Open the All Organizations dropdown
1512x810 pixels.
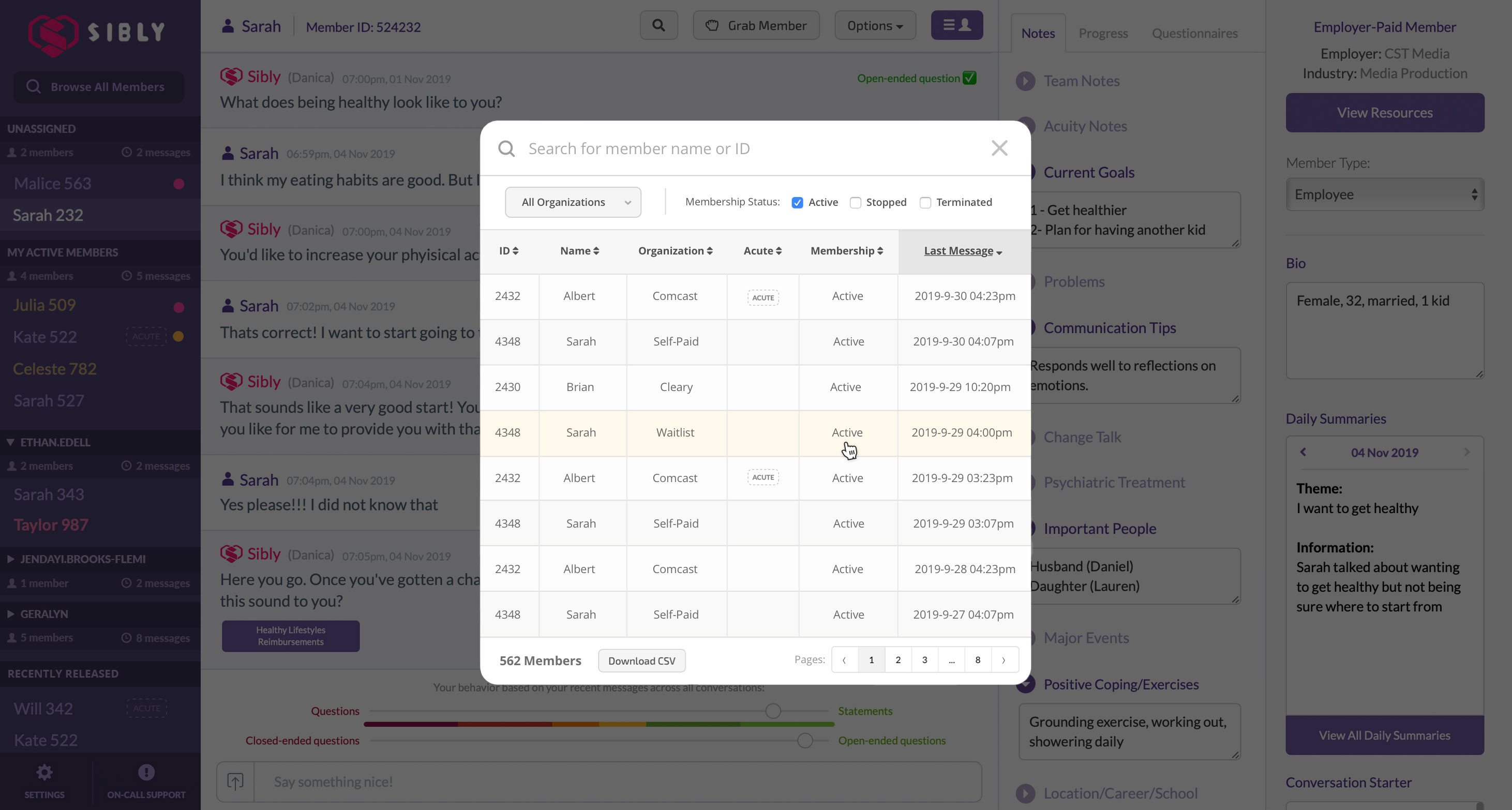coord(572,203)
